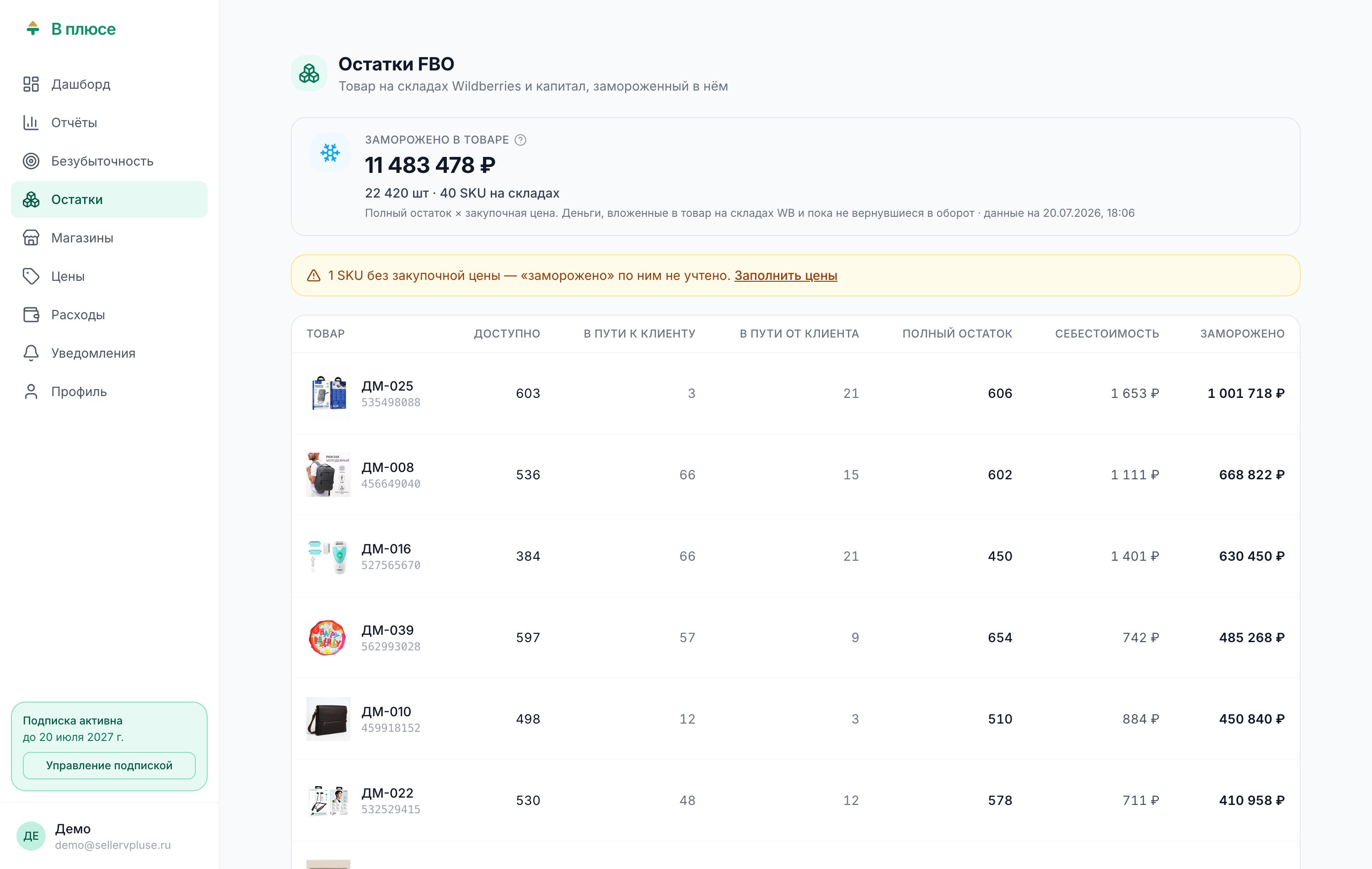Click the Безубыточность target icon
This screenshot has height=869, width=1372.
[31, 161]
